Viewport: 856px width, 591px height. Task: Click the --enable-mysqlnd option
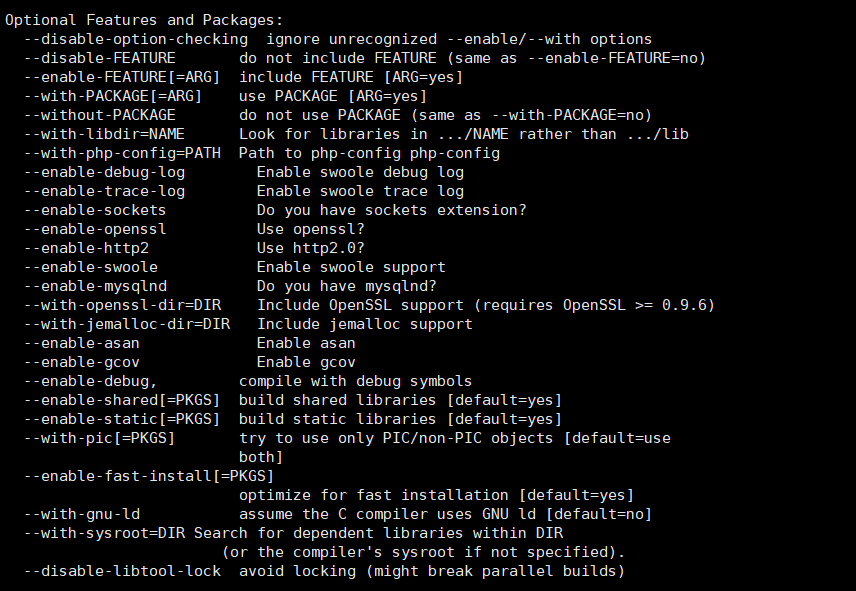(x=95, y=286)
